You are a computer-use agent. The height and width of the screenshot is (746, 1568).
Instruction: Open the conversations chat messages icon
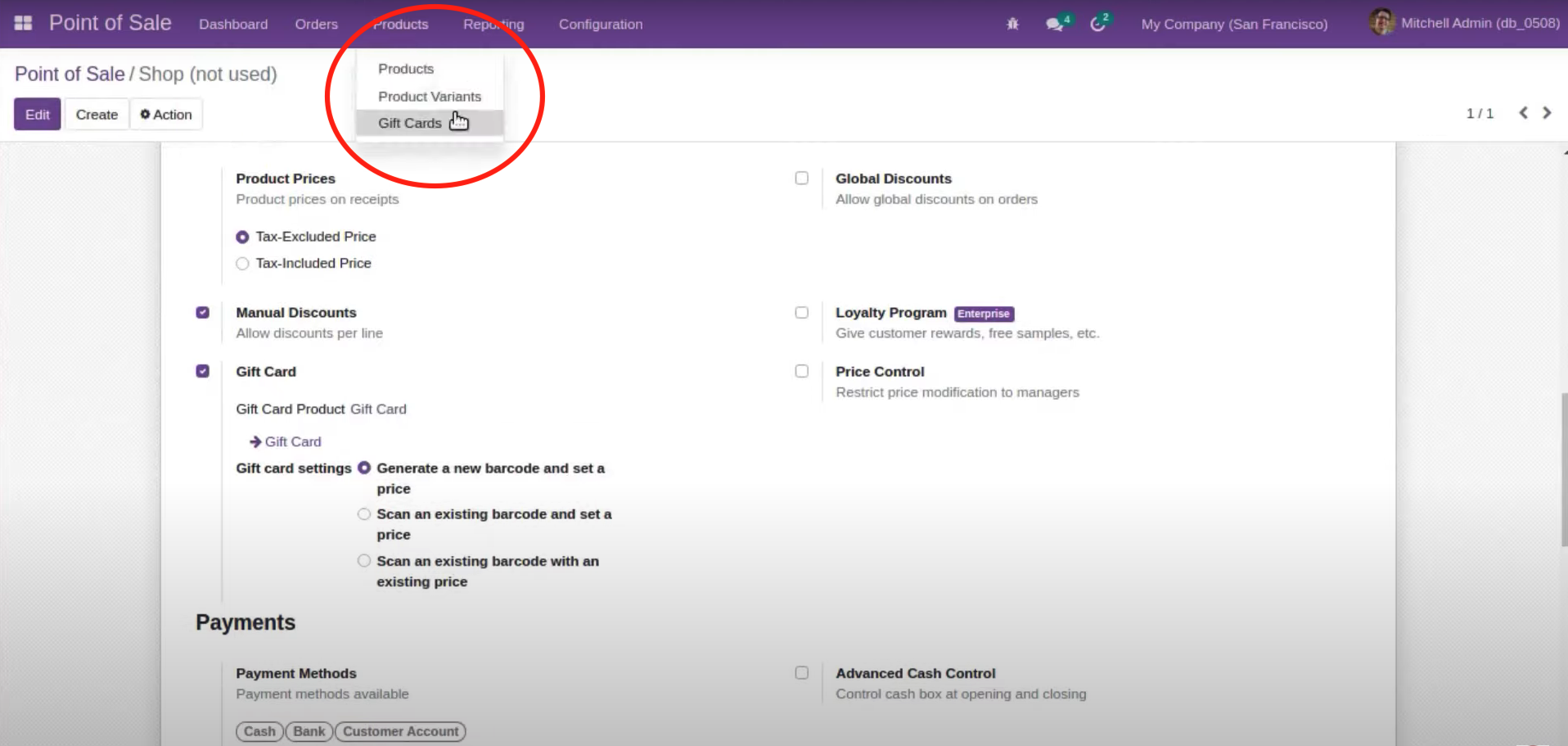tap(1054, 24)
